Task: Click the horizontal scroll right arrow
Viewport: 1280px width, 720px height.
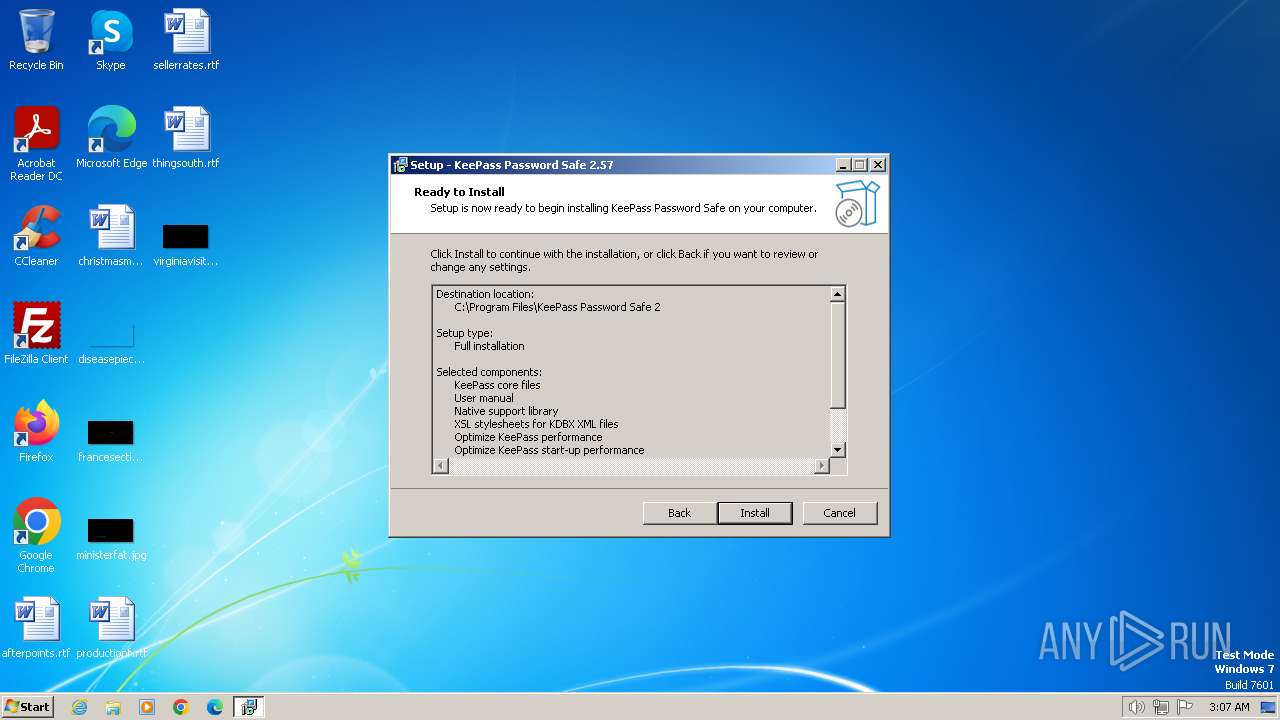Action: point(822,466)
